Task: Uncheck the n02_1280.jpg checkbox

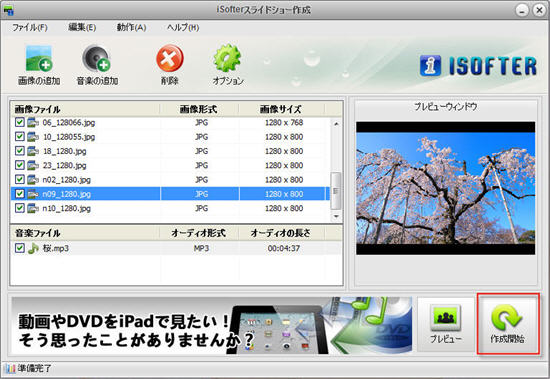Action: pyautogui.click(x=20, y=180)
